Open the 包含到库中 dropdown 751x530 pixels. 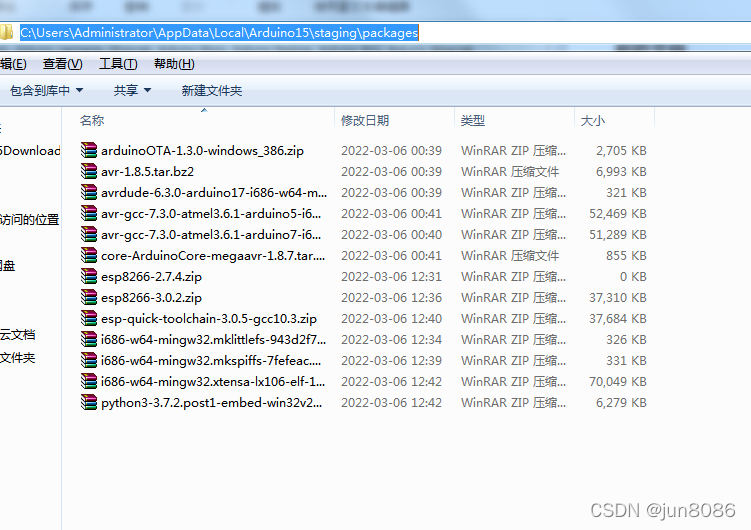[46, 90]
